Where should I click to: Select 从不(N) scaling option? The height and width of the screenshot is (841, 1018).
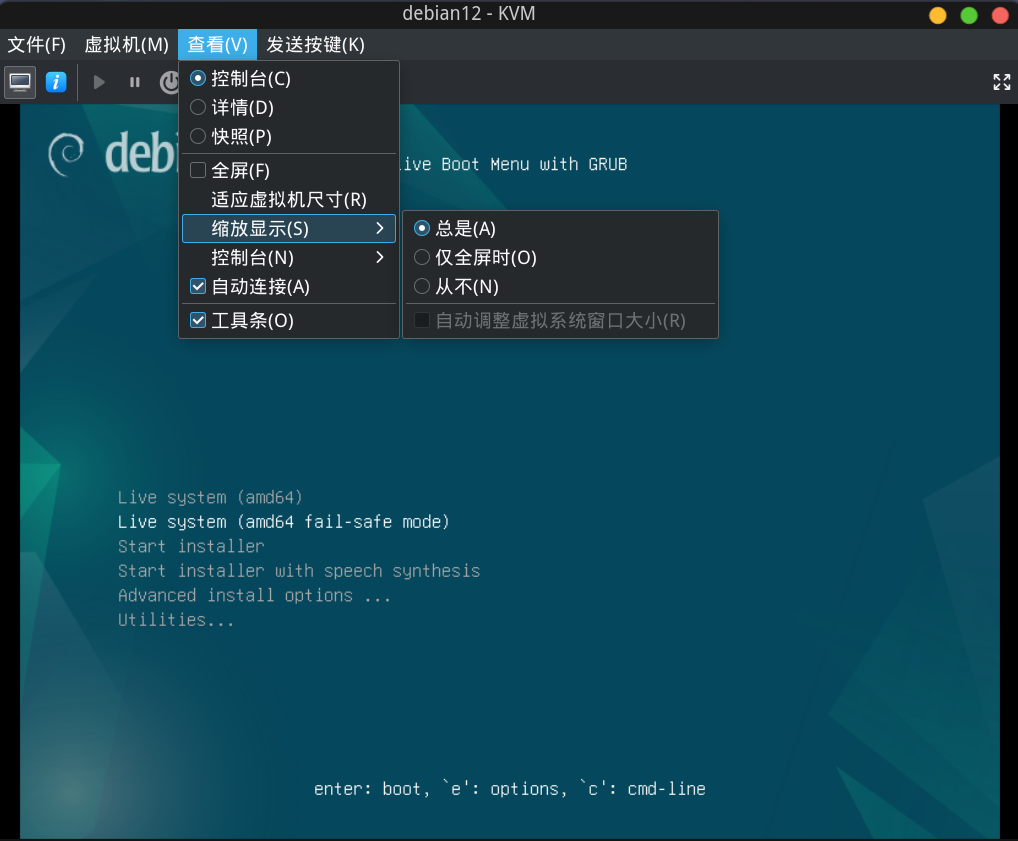(x=560, y=286)
